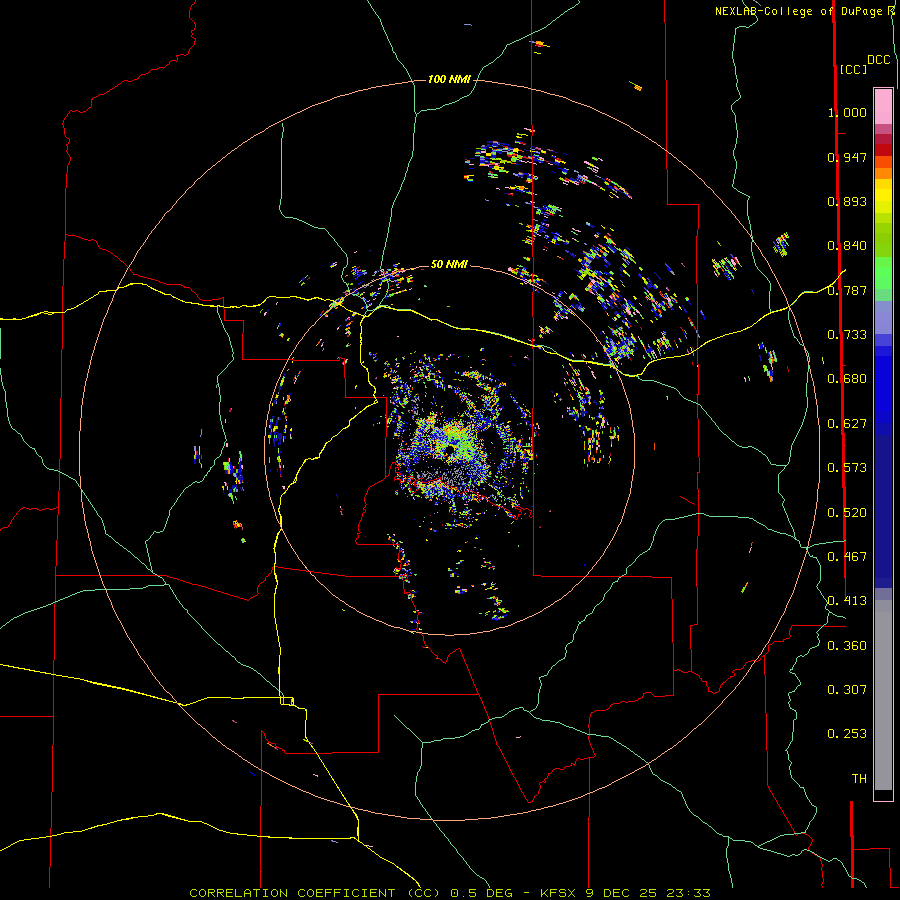Image resolution: width=900 pixels, height=900 pixels.
Task: Click the TH threshold label on legend
Action: pos(859,779)
